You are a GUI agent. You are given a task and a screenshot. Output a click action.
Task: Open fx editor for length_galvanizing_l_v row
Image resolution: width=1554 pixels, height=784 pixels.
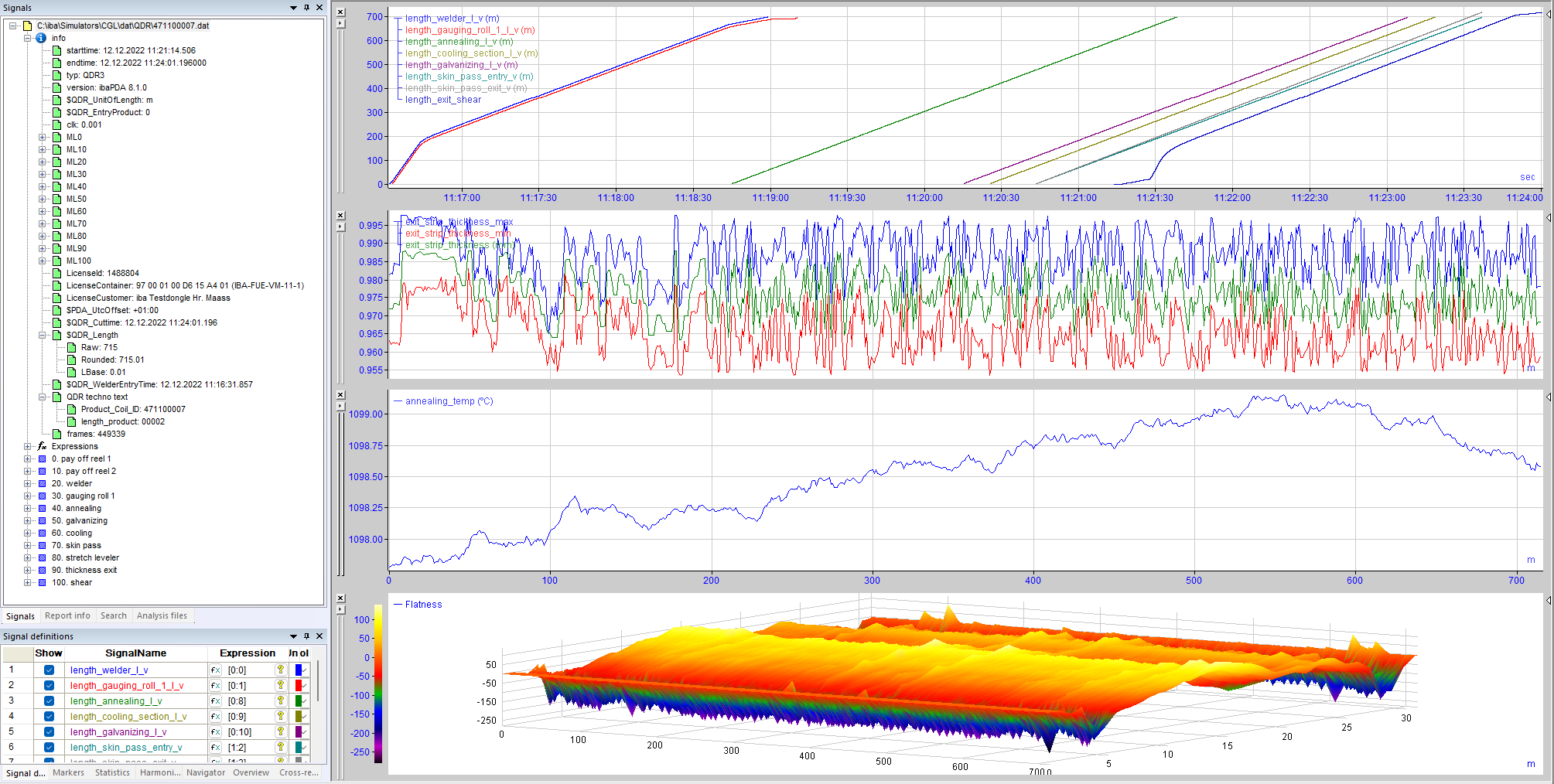[216, 732]
